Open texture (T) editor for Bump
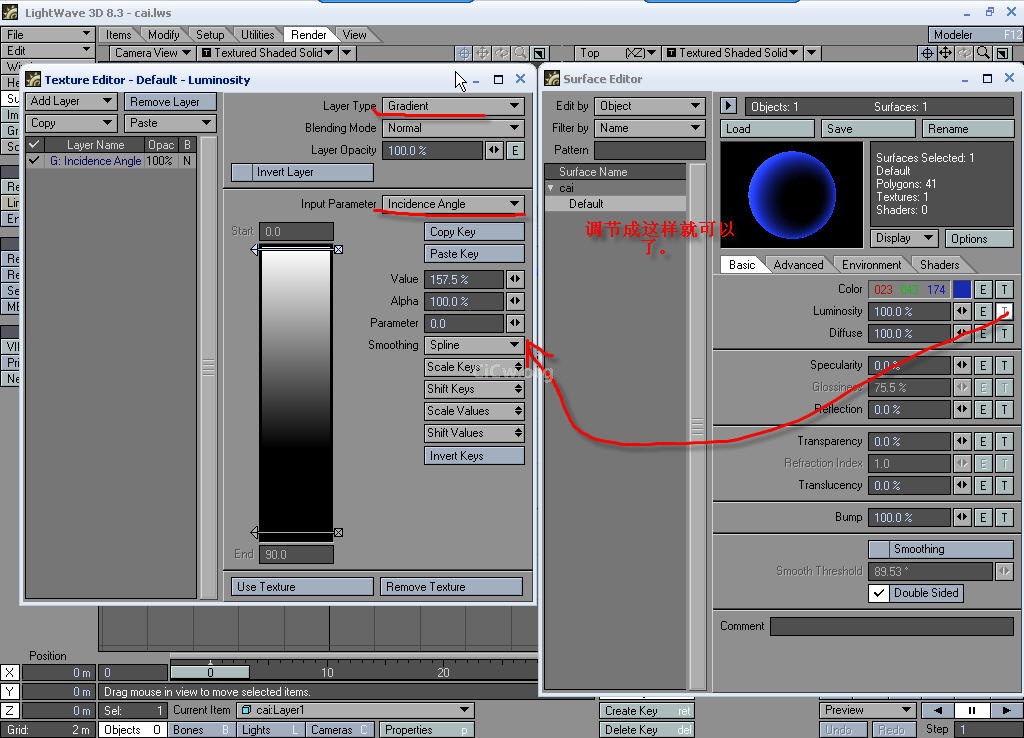Viewport: 1024px width, 738px height. point(1004,517)
